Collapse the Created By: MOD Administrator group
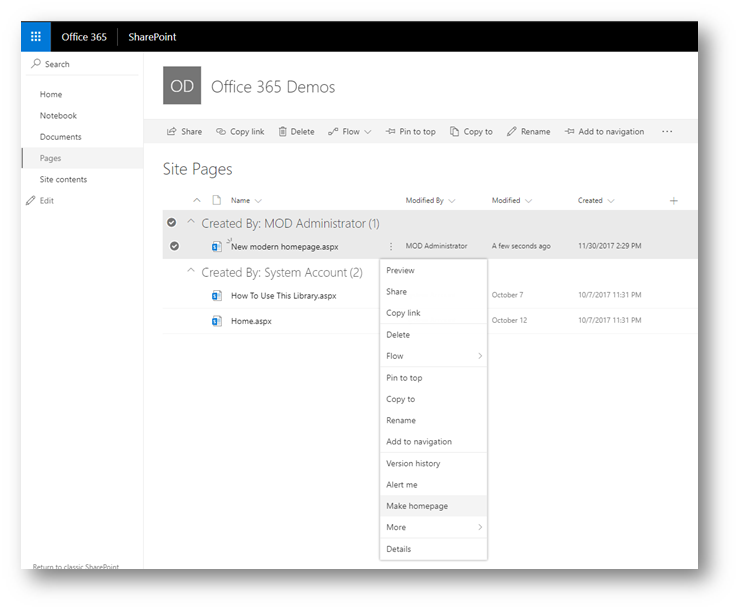The width and height of the screenshot is (740, 611). (191, 221)
